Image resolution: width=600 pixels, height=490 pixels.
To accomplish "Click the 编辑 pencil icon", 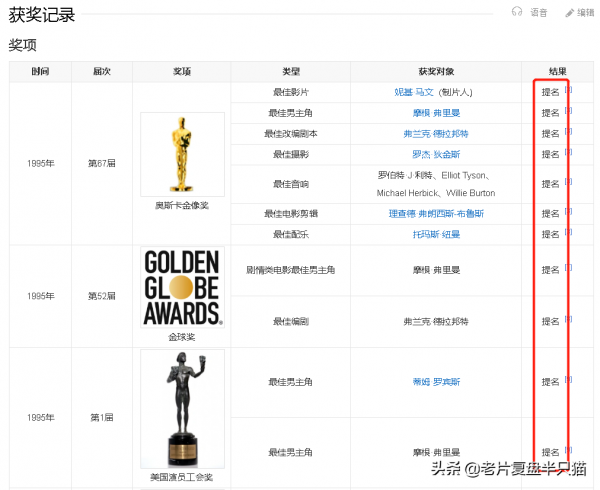I will [x=570, y=12].
